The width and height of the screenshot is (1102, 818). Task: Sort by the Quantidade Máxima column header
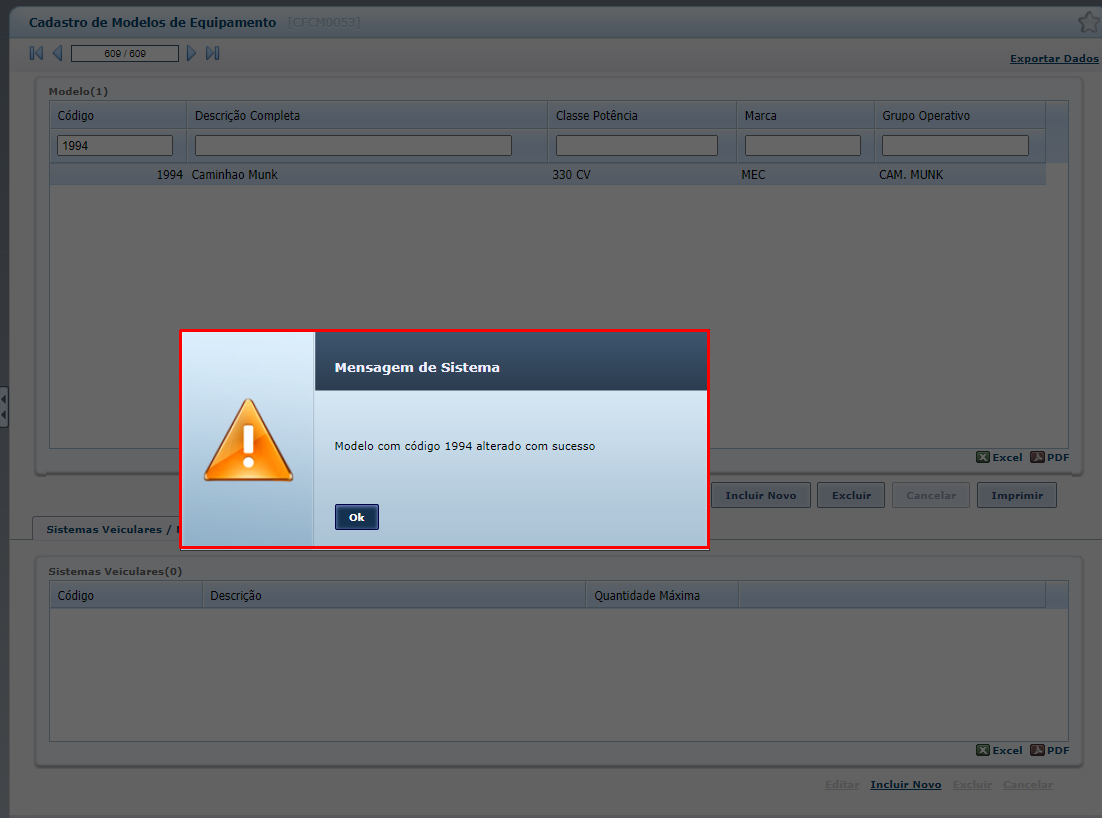point(662,595)
